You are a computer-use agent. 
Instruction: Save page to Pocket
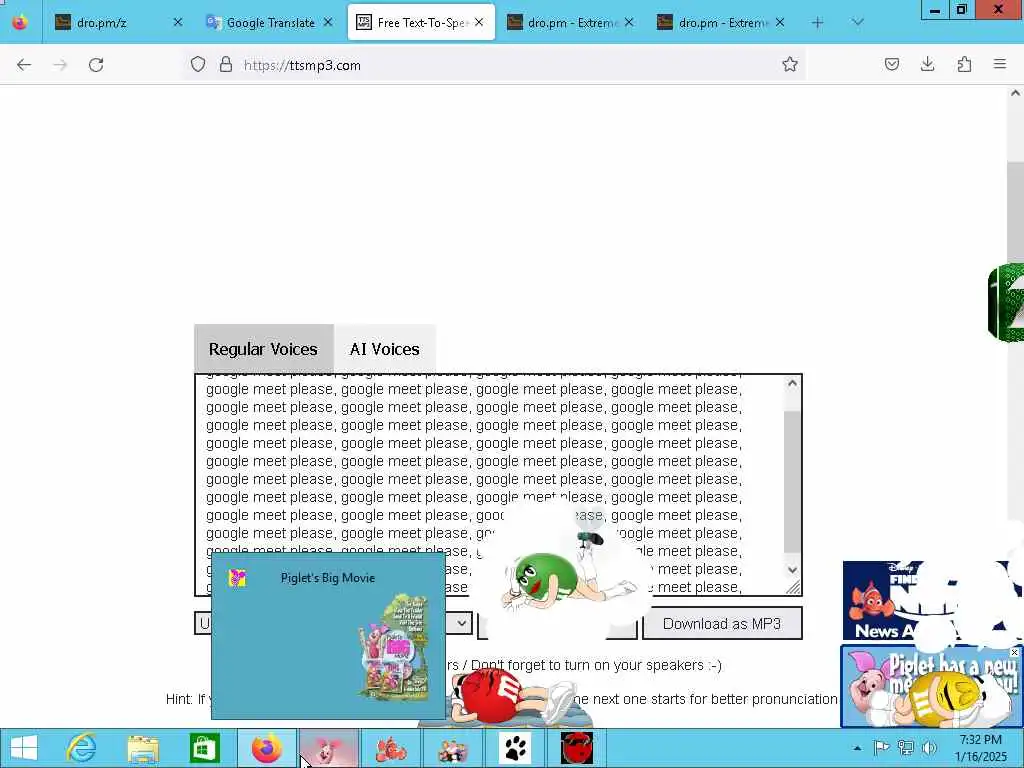coord(891,65)
